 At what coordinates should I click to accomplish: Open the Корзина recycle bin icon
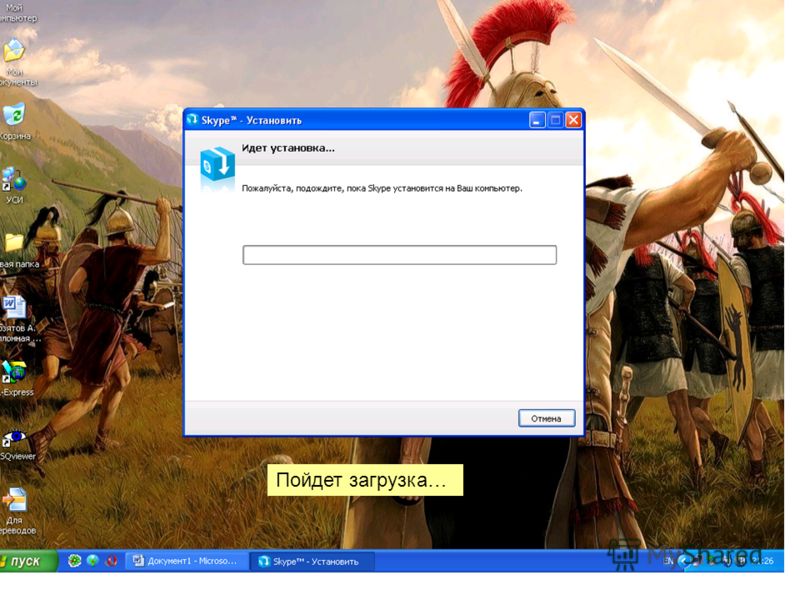[14, 114]
